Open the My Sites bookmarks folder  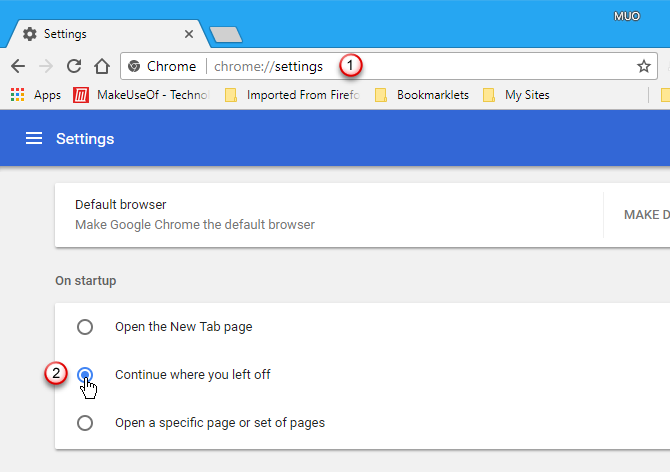pyautogui.click(x=516, y=95)
